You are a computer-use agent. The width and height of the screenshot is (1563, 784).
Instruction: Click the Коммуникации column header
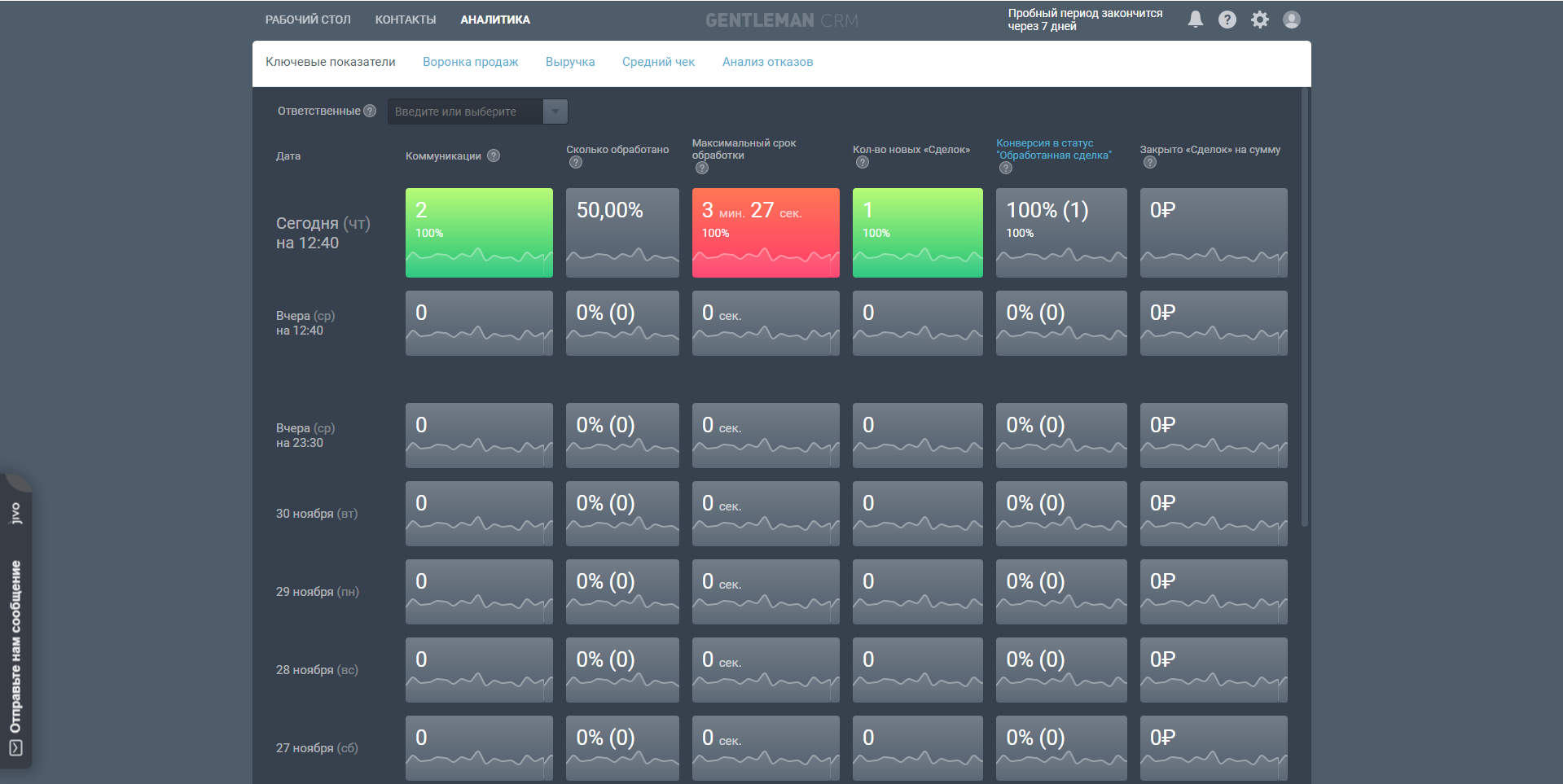[x=443, y=155]
